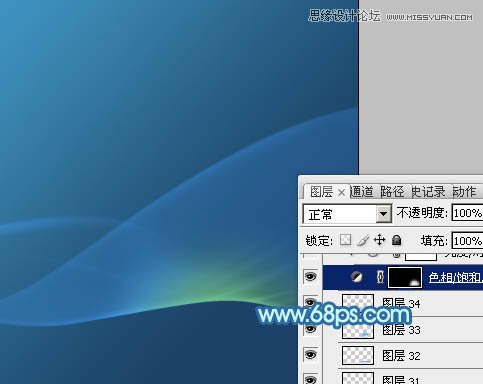Enable lock transparent pixels icon

tap(345, 240)
